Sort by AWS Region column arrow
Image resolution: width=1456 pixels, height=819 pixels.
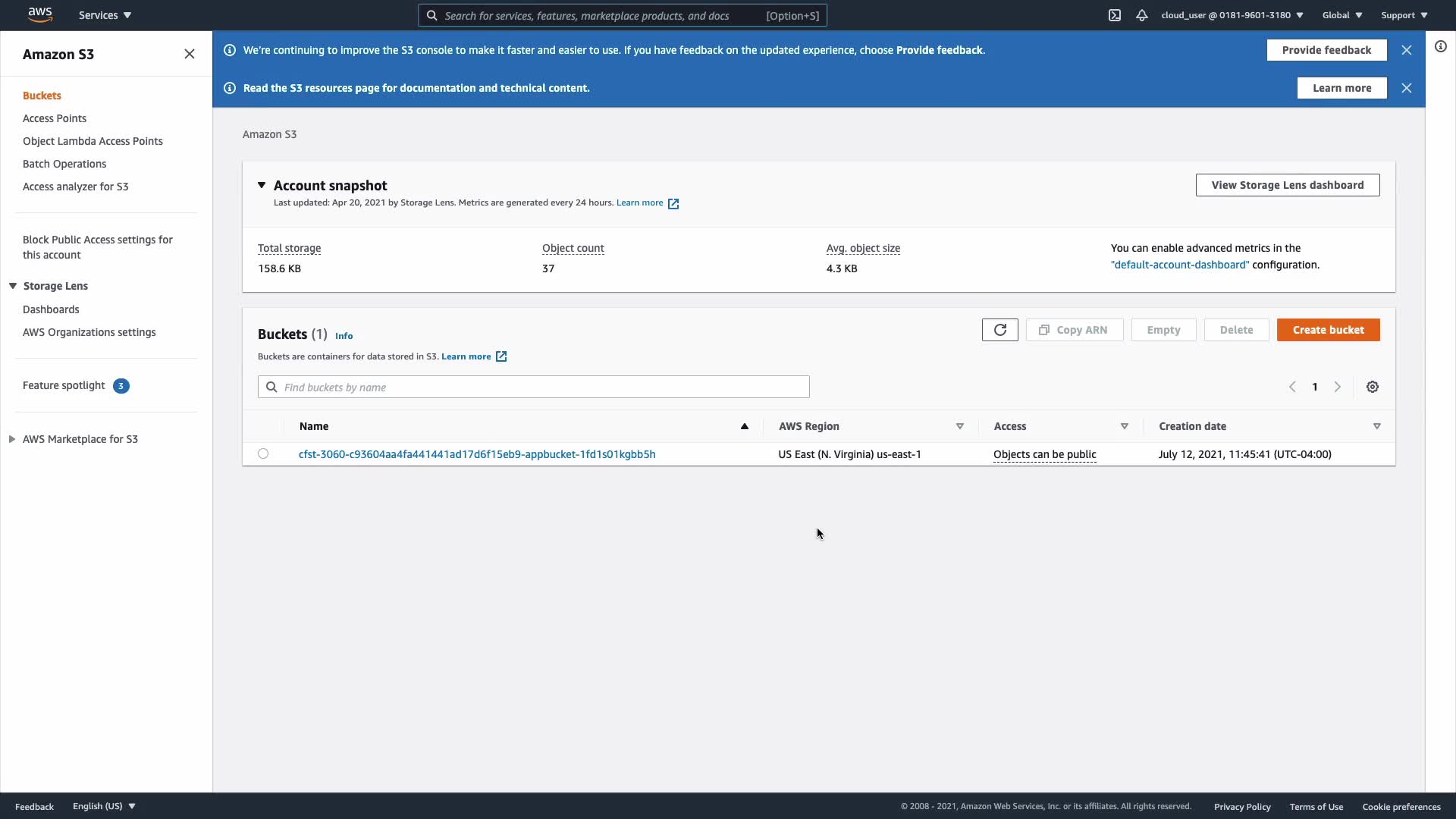point(959,426)
